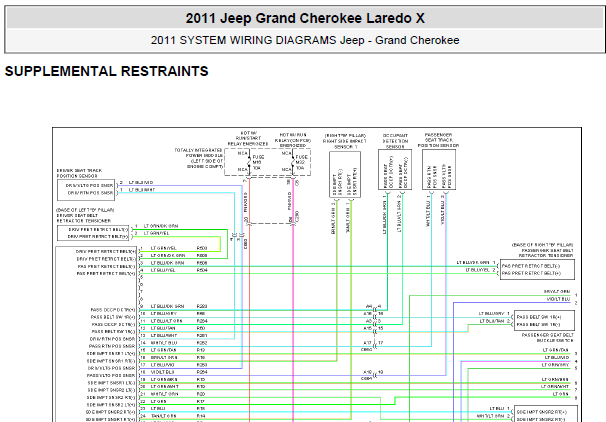This screenshot has height=422, width=606.
Task: Click "PASS BELT SW 1R(-)" in buckle switch box
Action: click(538, 325)
